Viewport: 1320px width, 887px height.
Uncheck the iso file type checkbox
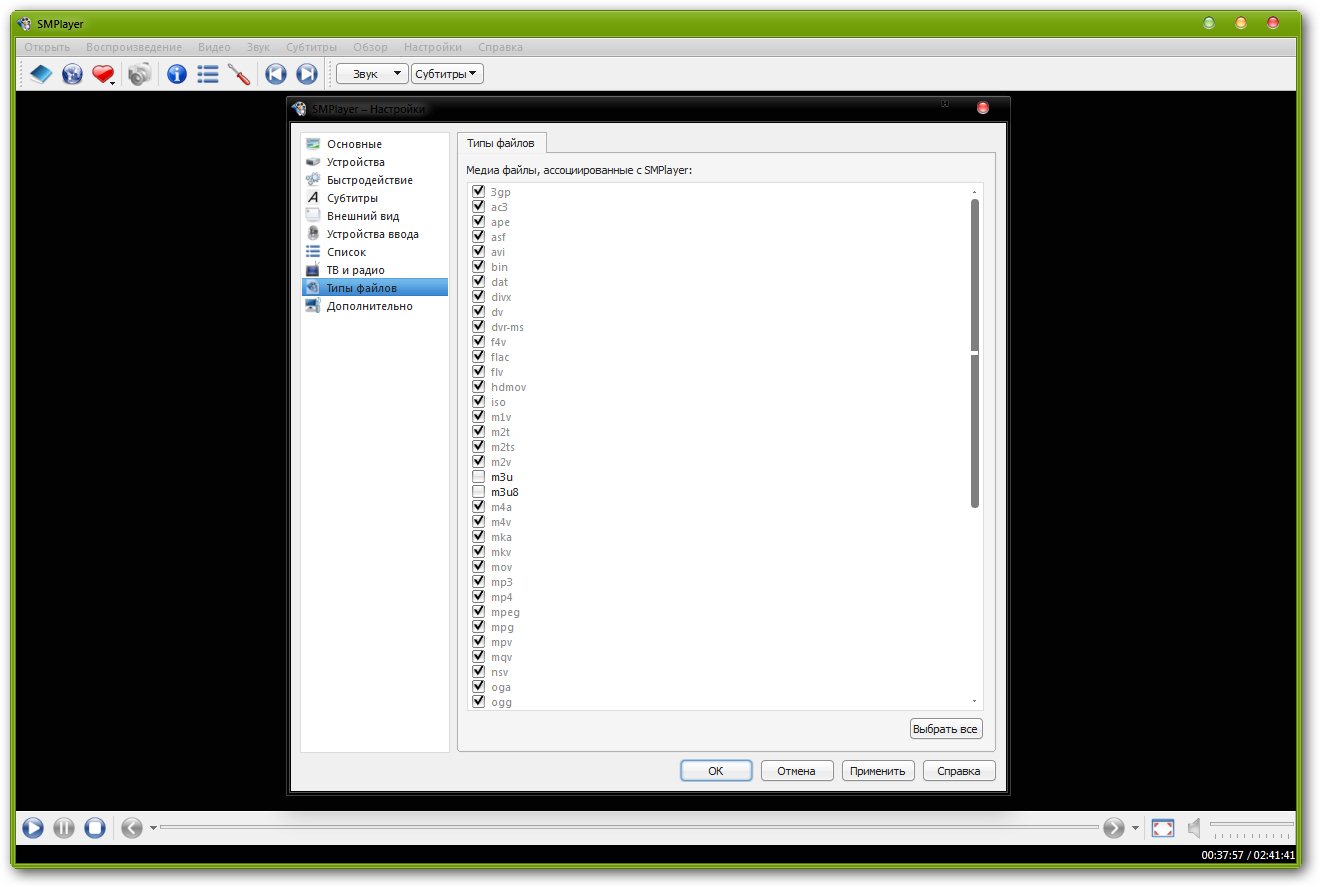click(479, 401)
